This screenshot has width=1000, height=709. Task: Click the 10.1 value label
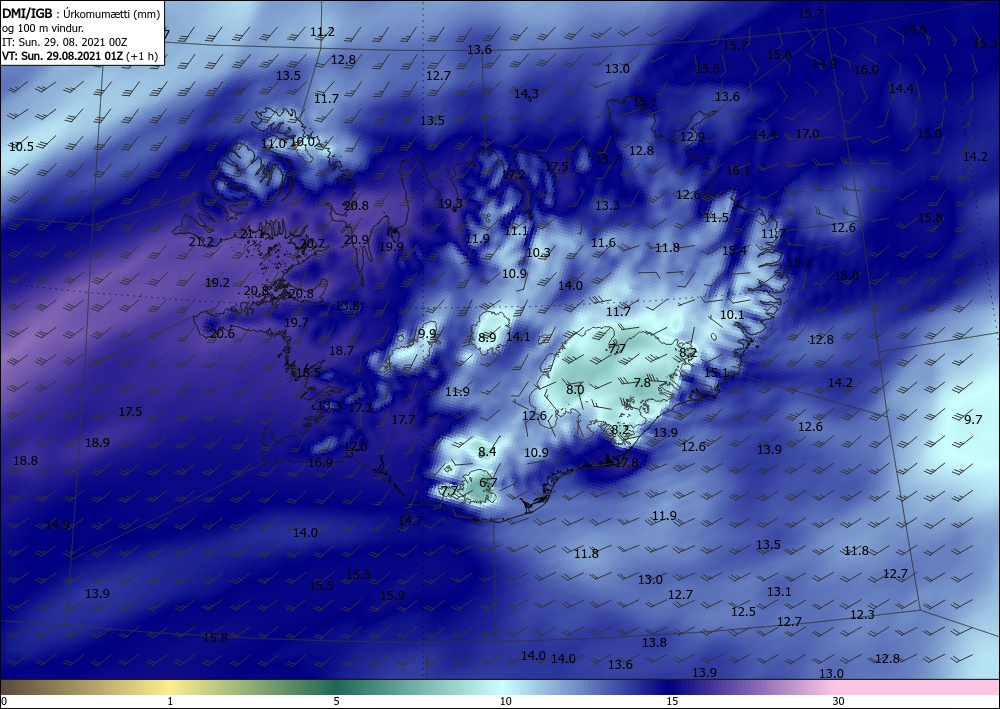(x=732, y=315)
